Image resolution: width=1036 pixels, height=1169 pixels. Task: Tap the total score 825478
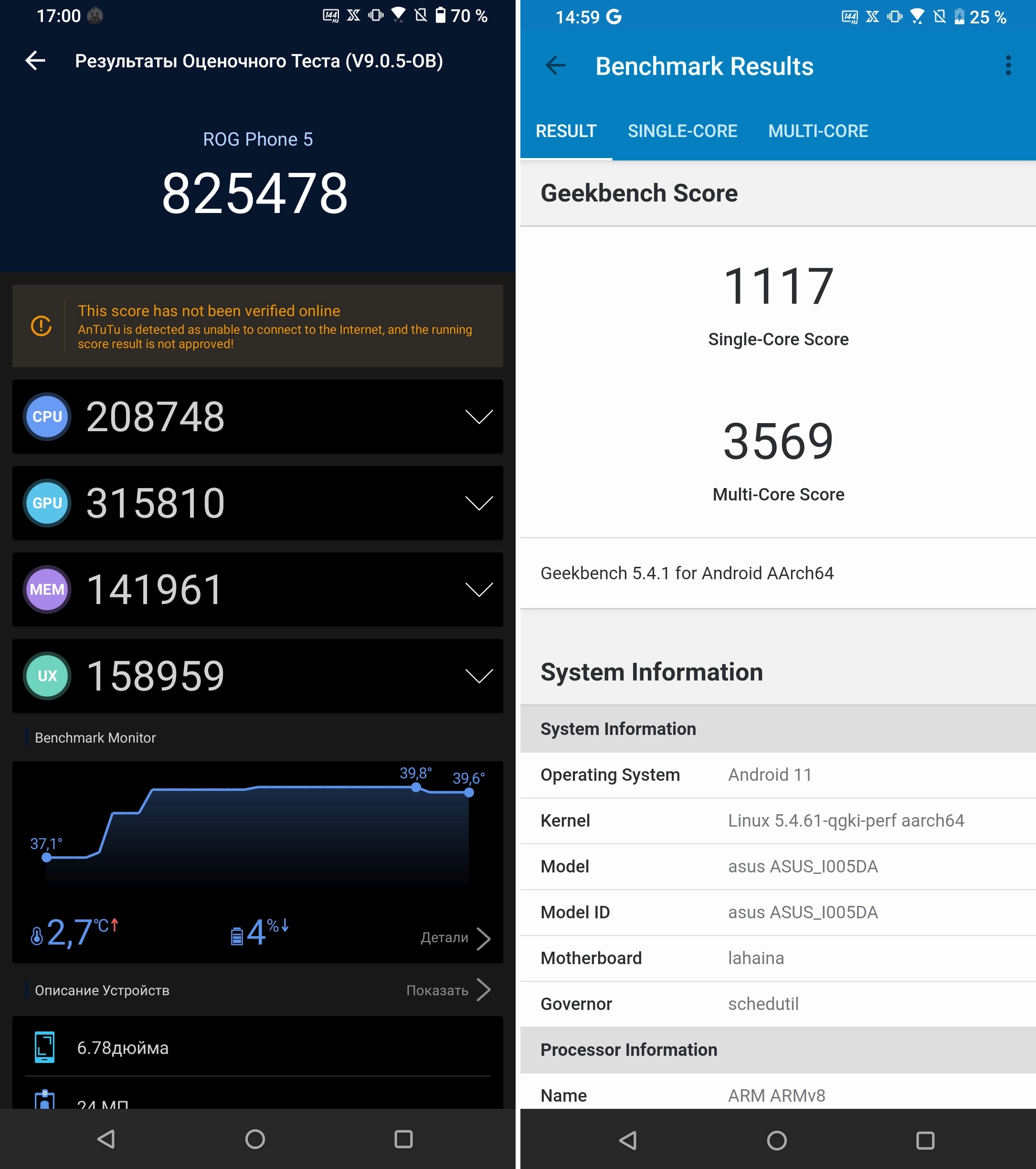pyautogui.click(x=255, y=193)
